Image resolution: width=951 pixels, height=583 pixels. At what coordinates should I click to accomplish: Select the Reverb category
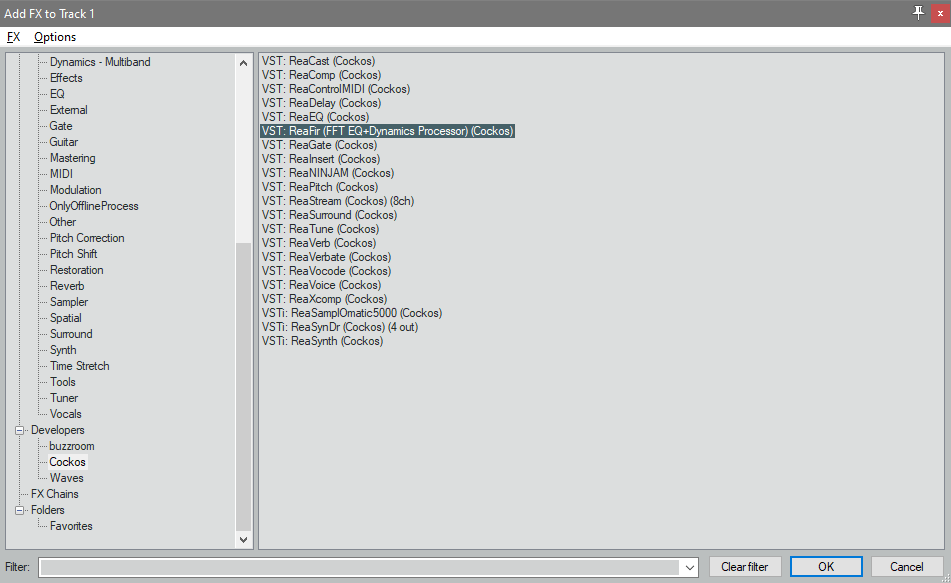(67, 286)
